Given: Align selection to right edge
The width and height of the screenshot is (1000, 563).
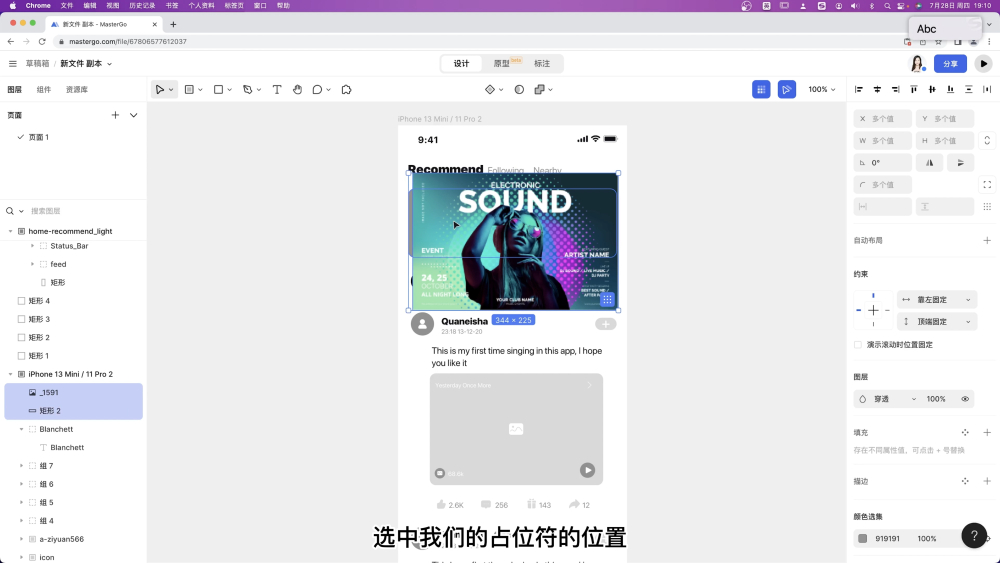Looking at the screenshot, I should click(x=895, y=89).
